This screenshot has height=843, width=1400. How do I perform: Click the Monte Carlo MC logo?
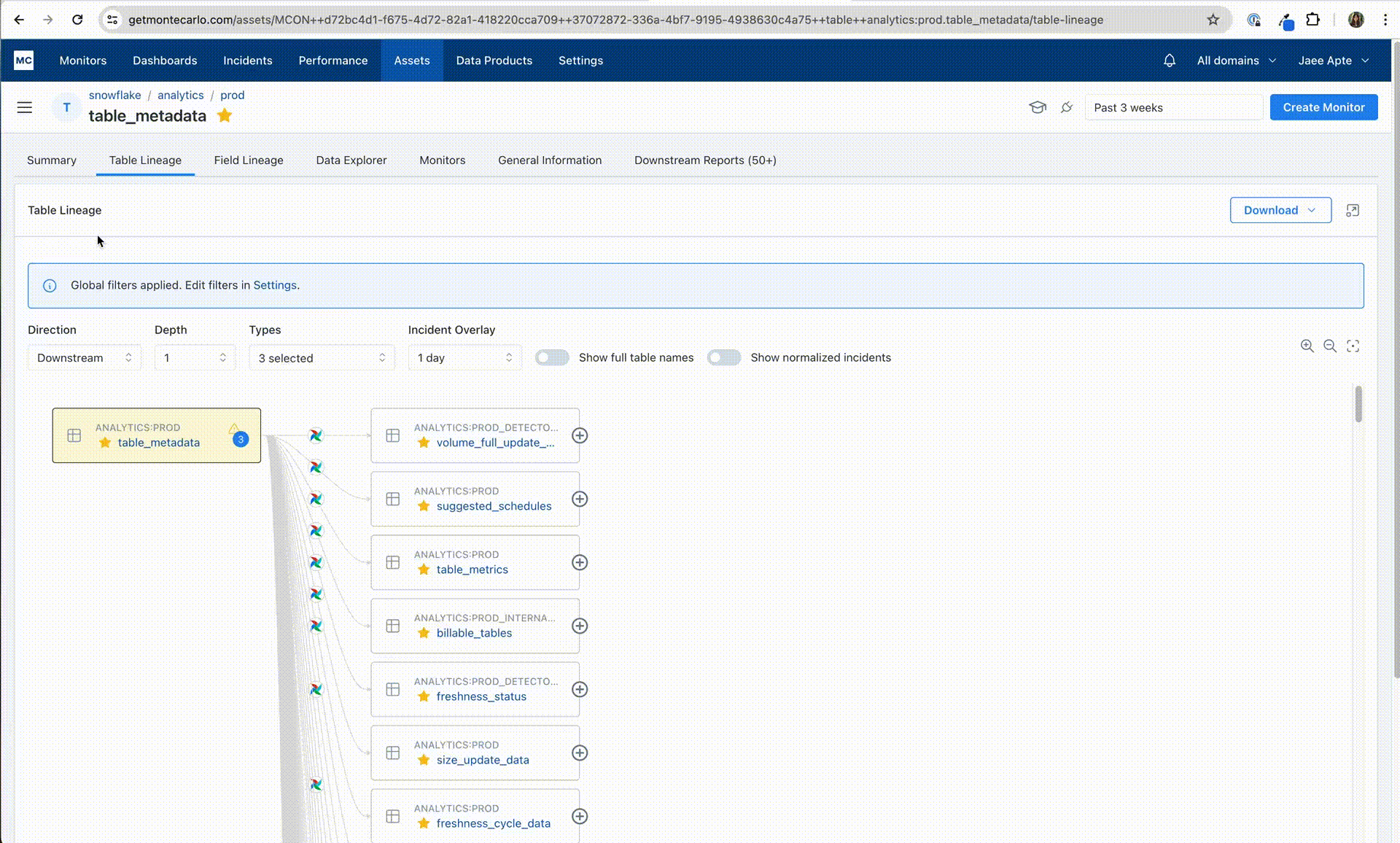click(x=23, y=61)
